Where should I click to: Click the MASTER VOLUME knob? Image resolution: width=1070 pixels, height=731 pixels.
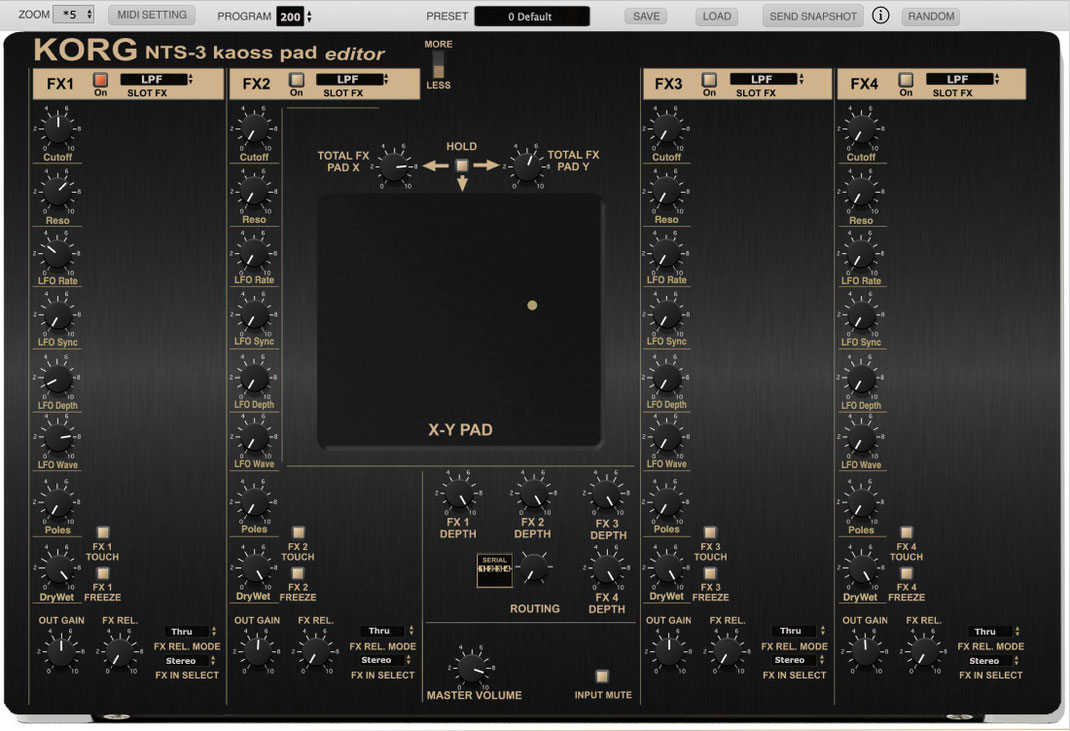point(472,667)
